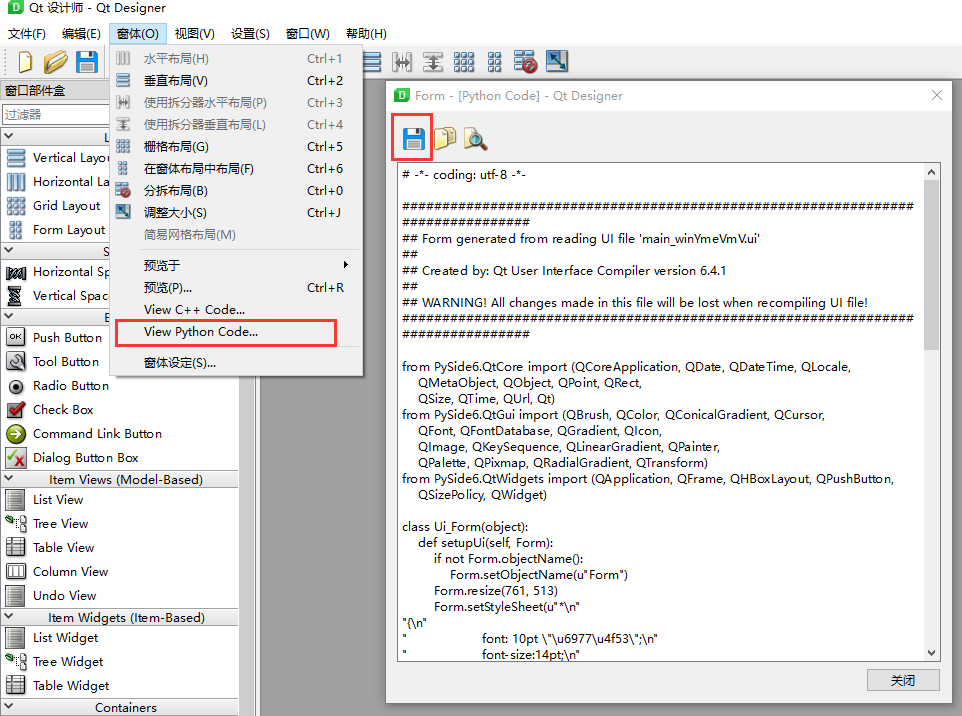Collapse the Buttons category arrow
Viewport: 962px width, 716px height.
coord(9,317)
